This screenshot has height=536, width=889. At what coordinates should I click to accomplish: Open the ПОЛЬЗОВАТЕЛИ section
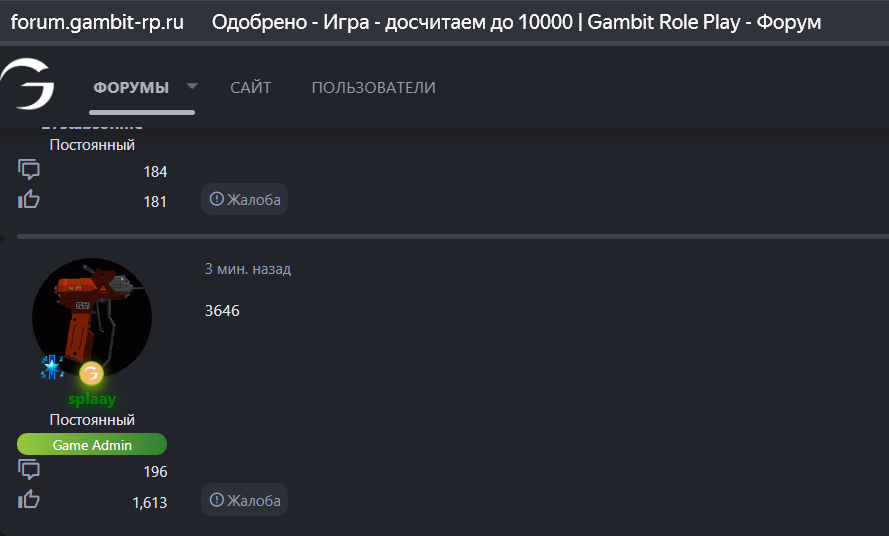click(373, 88)
